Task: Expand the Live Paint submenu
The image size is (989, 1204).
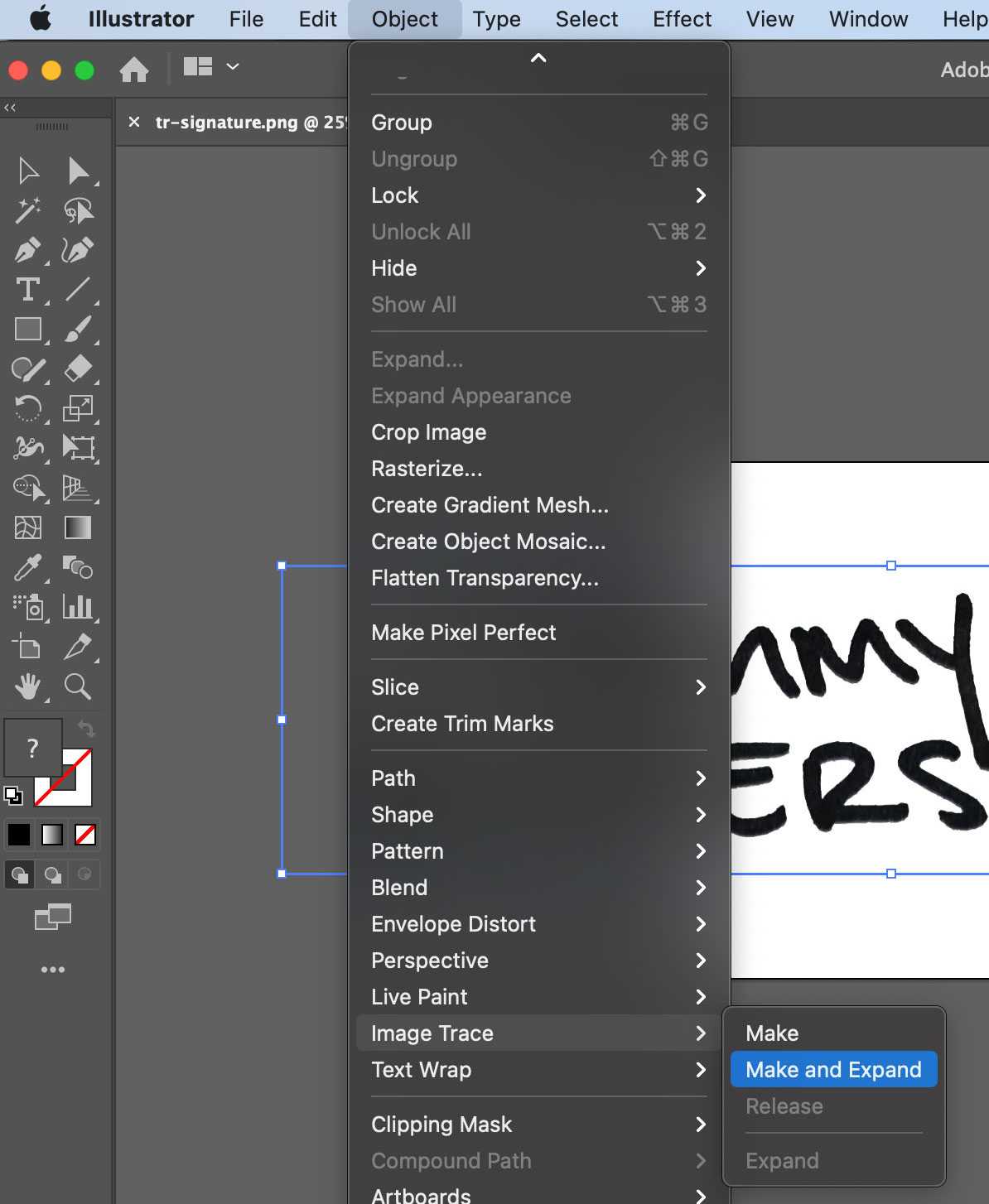Action: pyautogui.click(x=538, y=997)
